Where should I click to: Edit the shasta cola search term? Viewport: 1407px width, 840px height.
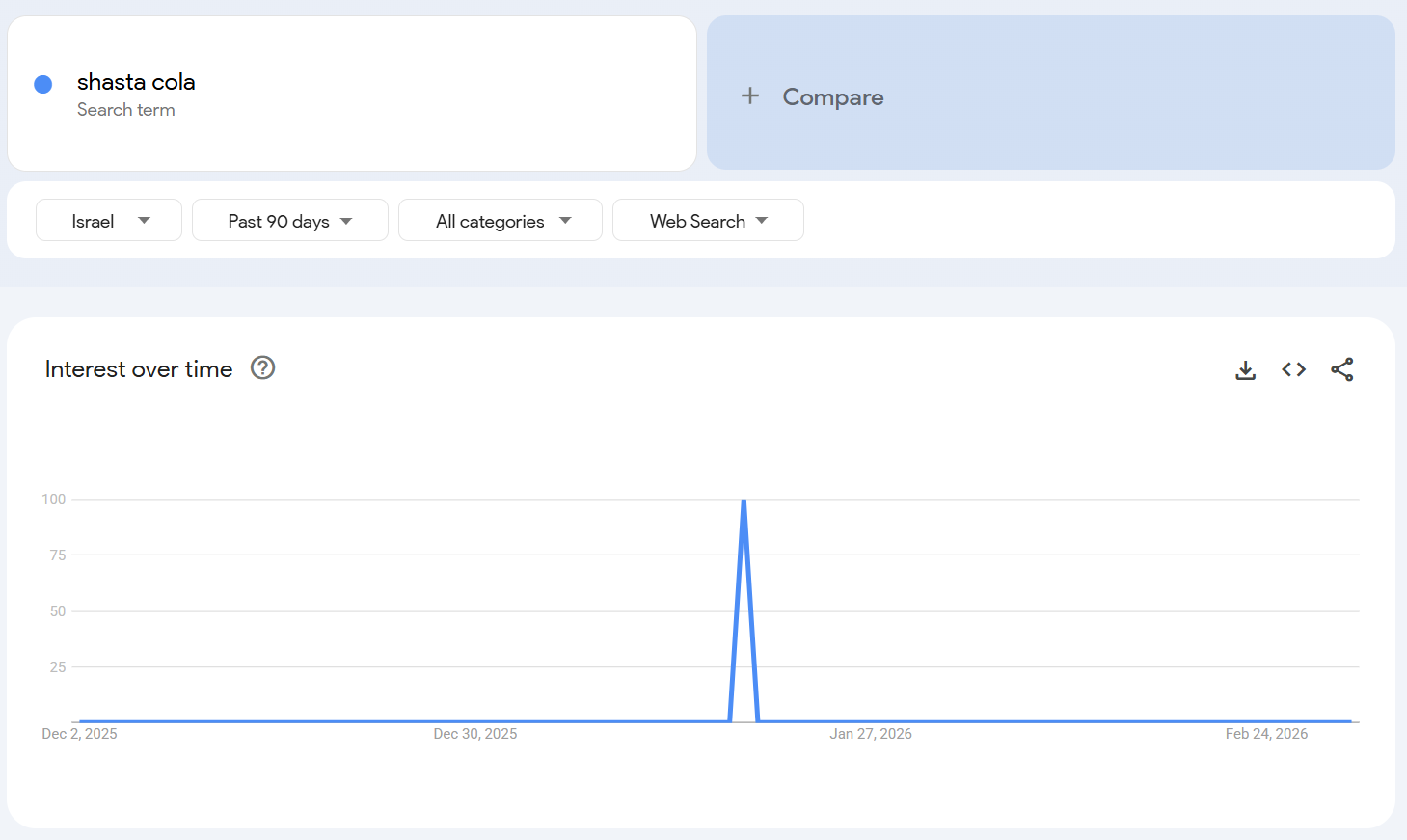point(136,83)
